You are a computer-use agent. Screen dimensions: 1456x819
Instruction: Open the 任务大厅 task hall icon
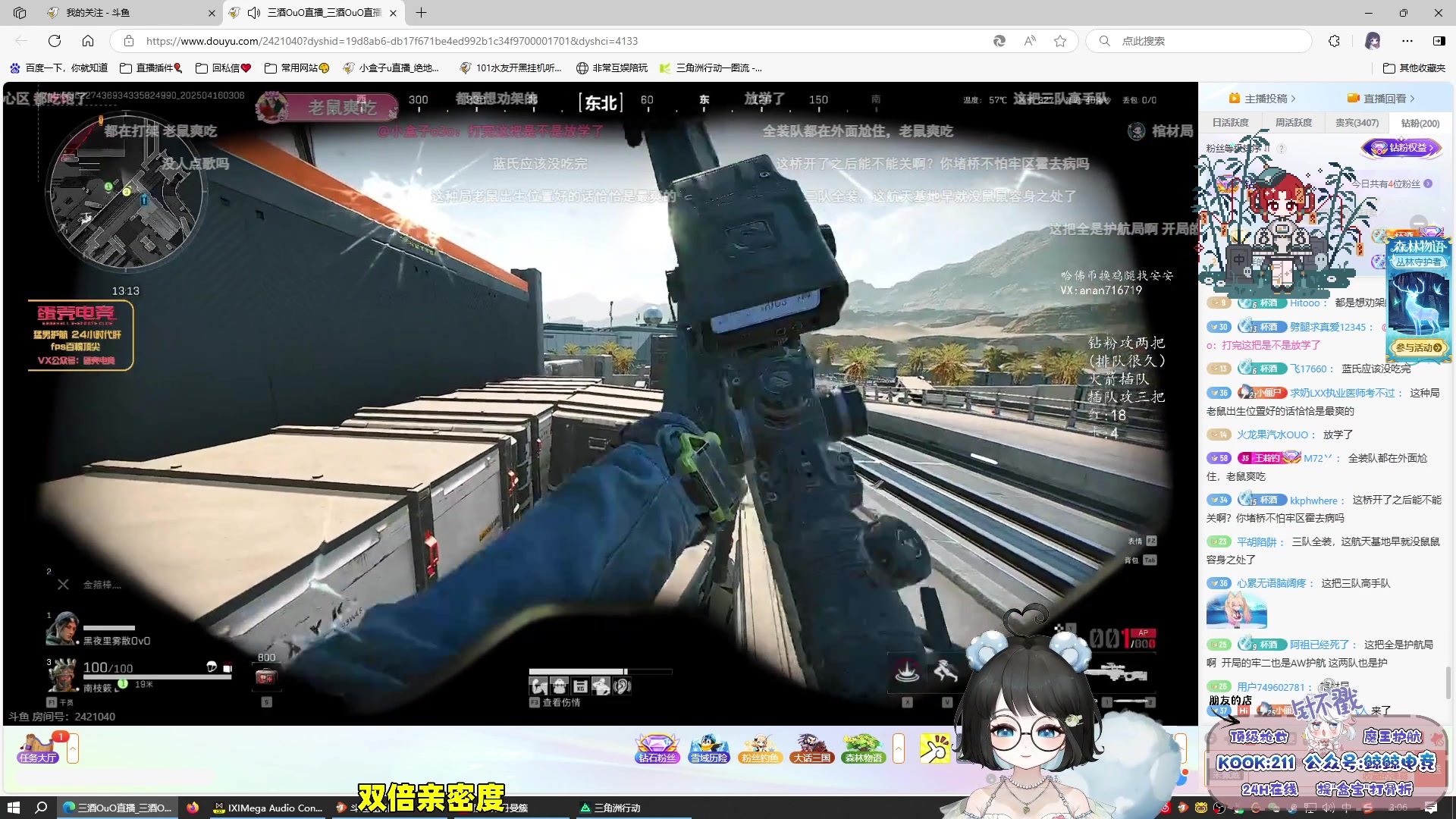coord(38,748)
